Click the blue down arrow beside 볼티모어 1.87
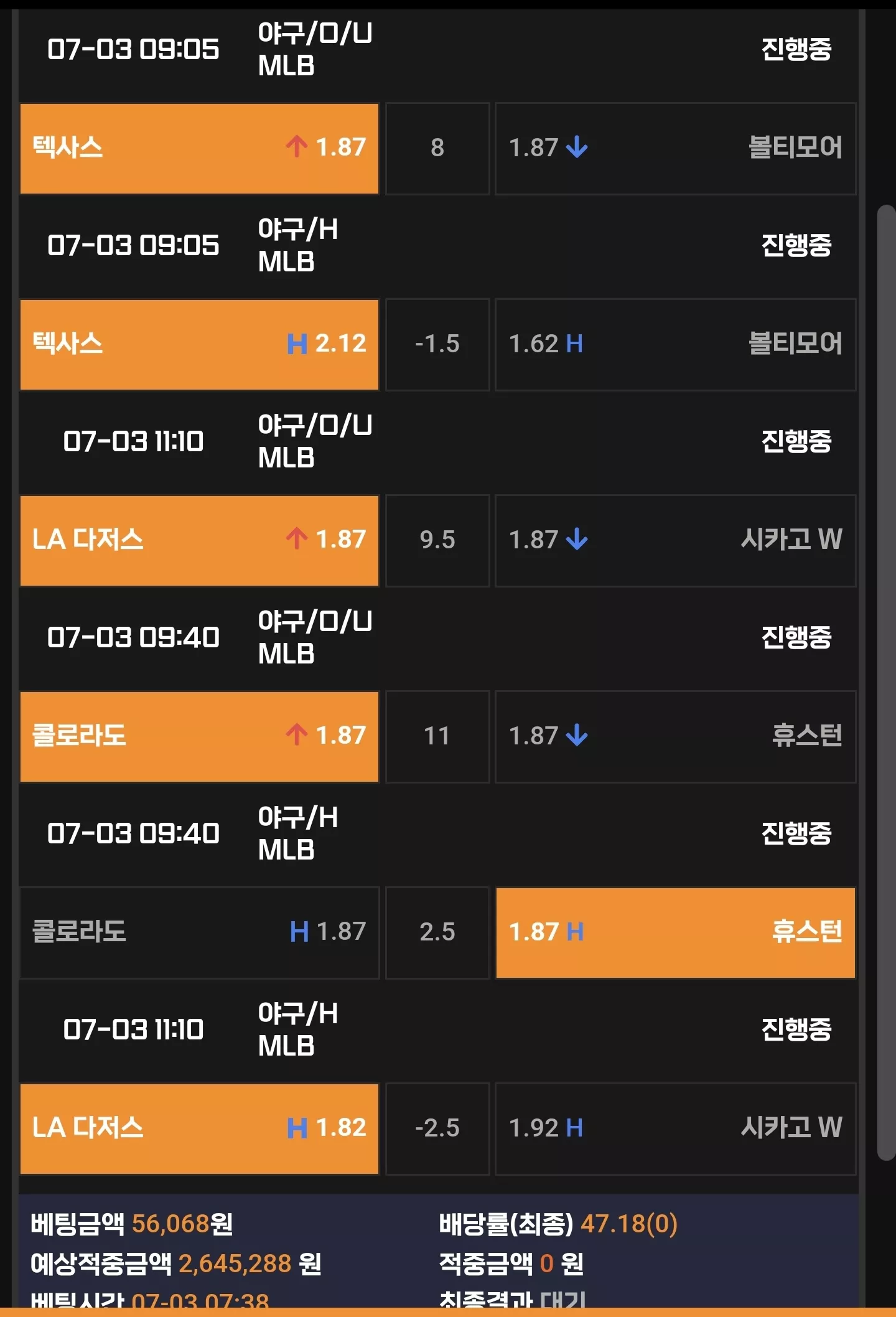Screen dimensions: 896x1317 577,148
